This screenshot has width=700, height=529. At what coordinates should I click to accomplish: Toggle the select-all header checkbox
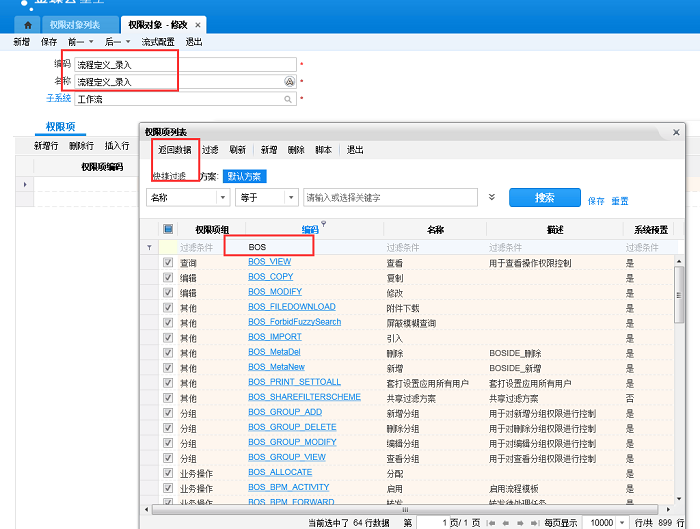(x=168, y=229)
